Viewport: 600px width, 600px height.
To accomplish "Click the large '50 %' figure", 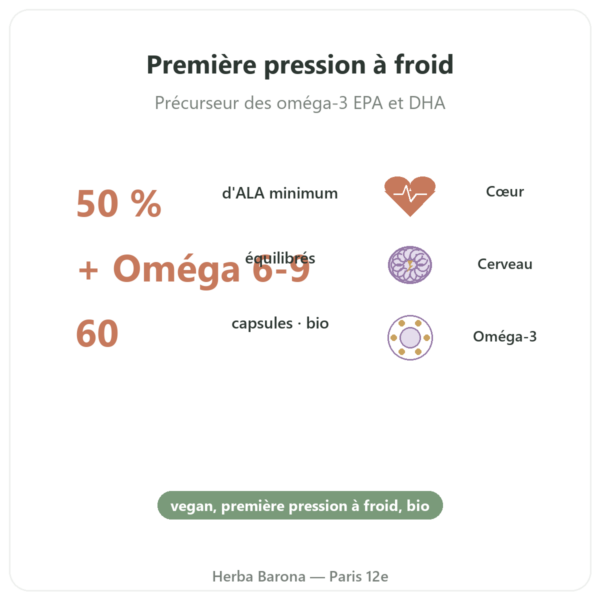I will (119, 204).
